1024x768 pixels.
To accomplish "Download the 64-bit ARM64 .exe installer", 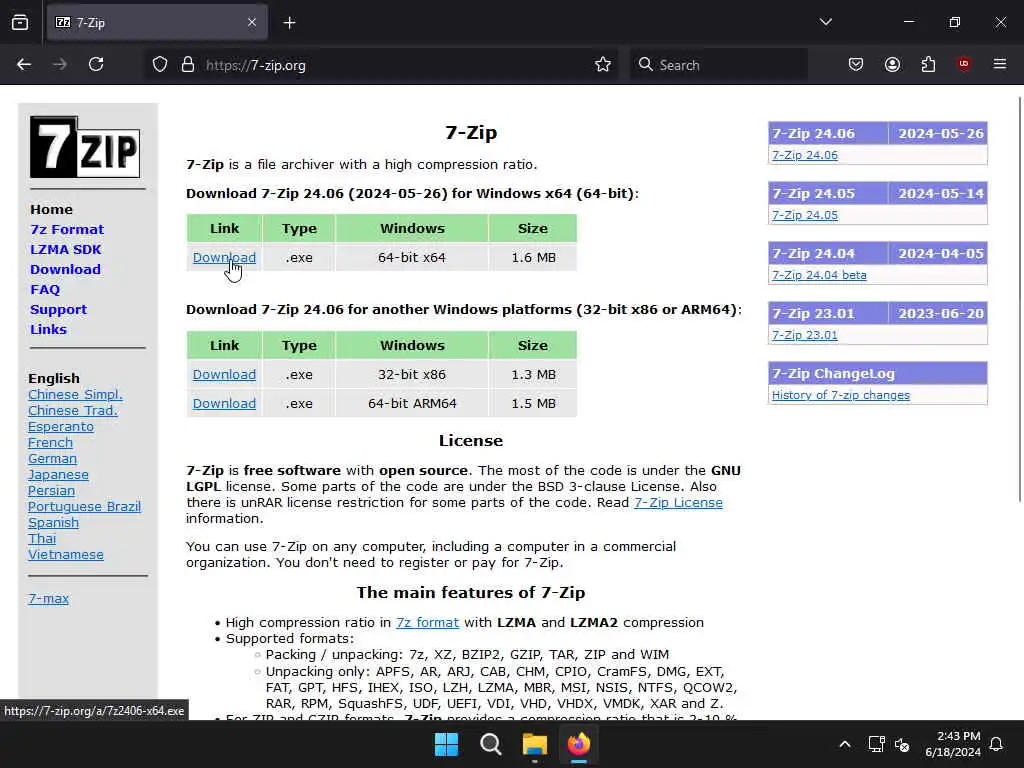I will click(224, 403).
